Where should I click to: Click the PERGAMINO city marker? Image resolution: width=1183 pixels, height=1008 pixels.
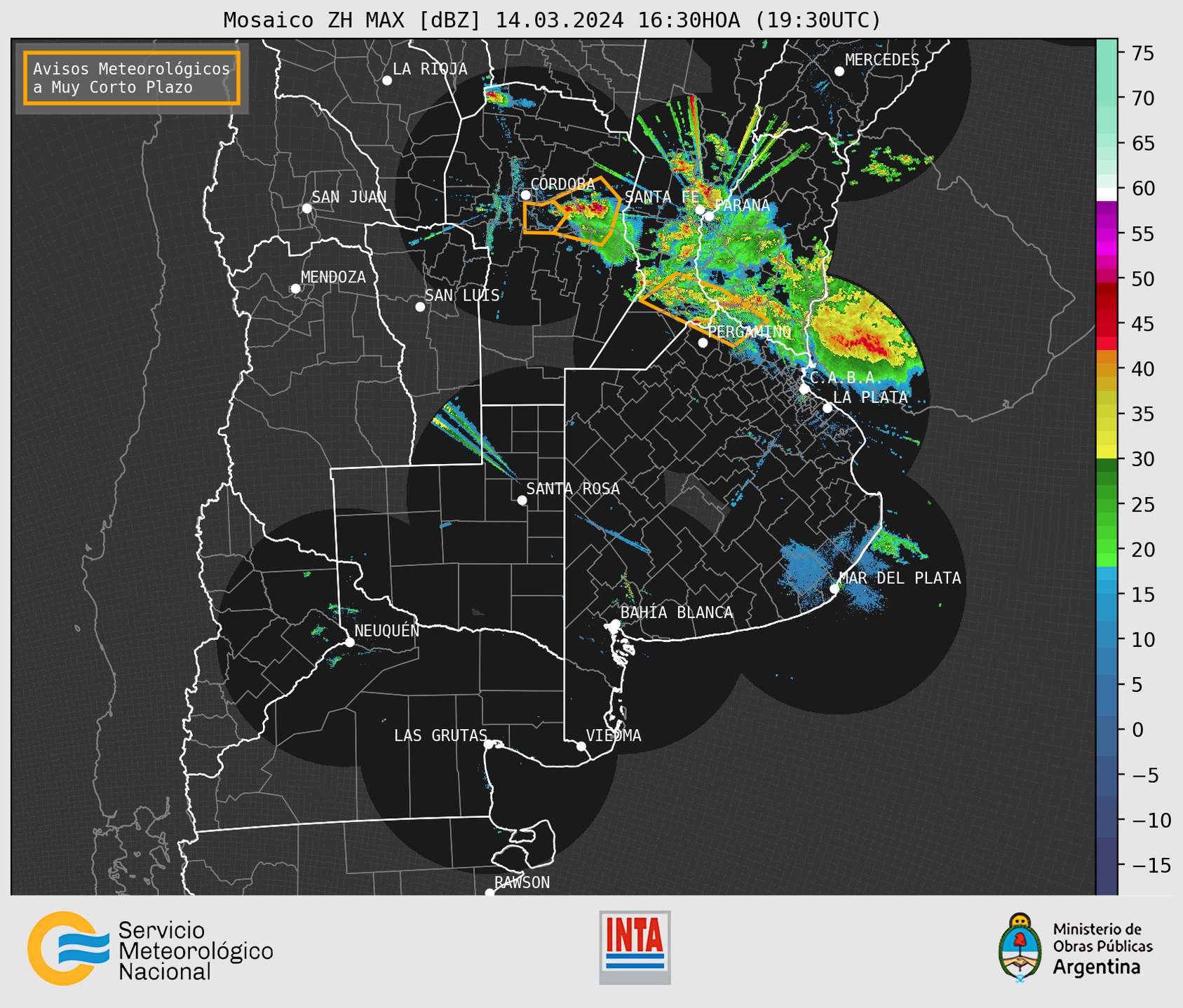703,343
